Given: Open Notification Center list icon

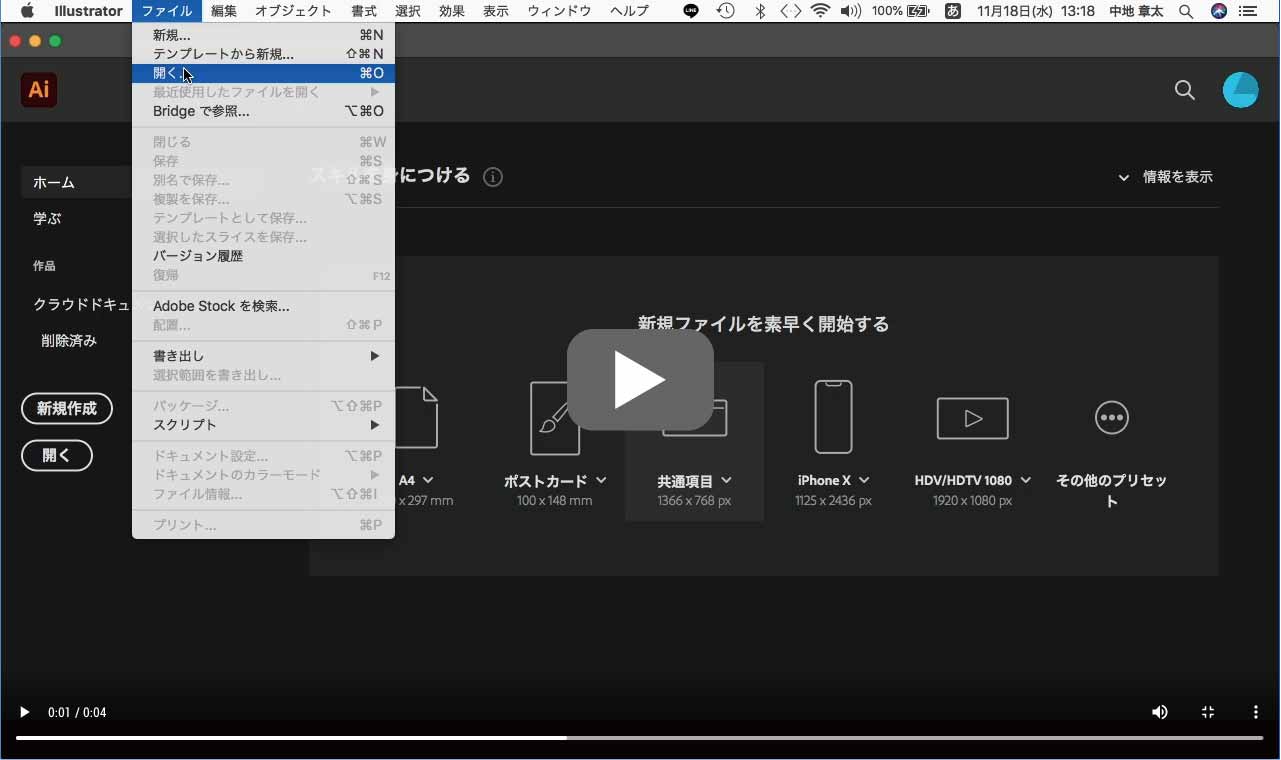Looking at the screenshot, I should pyautogui.click(x=1250, y=11).
